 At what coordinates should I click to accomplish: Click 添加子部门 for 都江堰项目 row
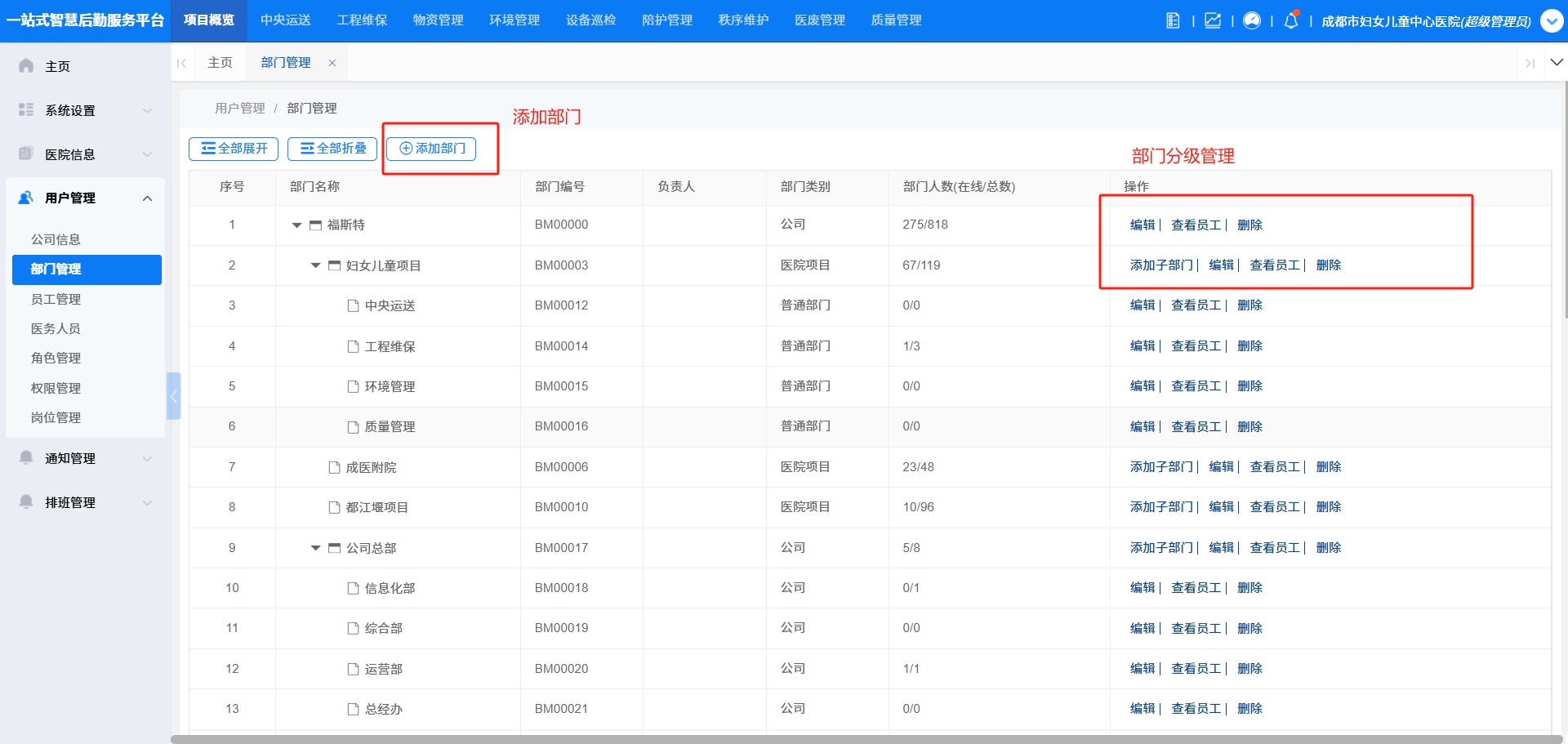1161,507
